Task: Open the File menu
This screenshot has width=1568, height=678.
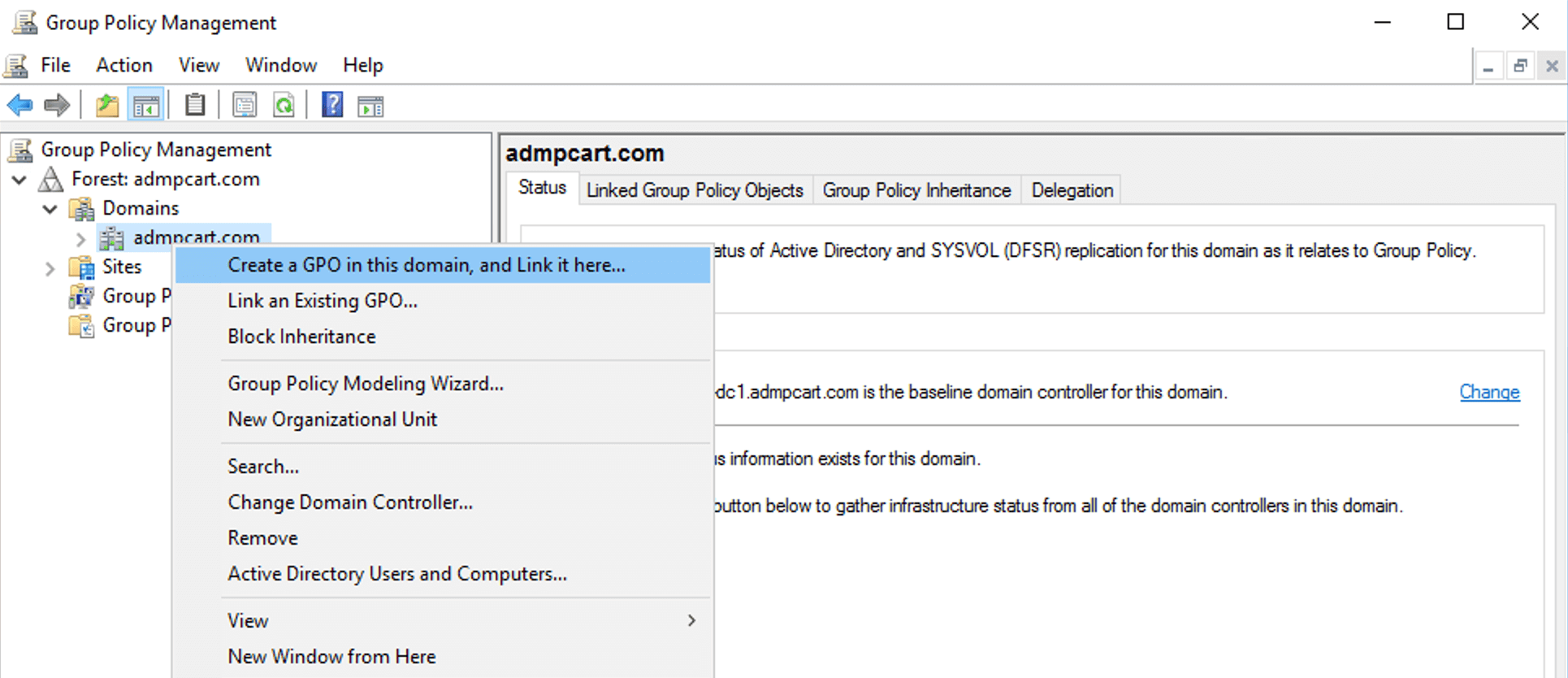Action: [x=55, y=65]
